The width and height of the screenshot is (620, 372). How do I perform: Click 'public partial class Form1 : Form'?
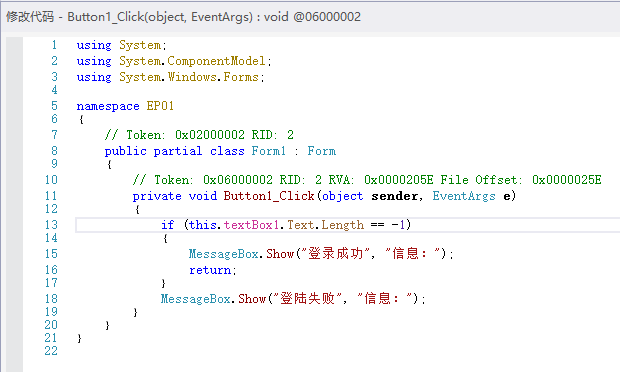220,151
